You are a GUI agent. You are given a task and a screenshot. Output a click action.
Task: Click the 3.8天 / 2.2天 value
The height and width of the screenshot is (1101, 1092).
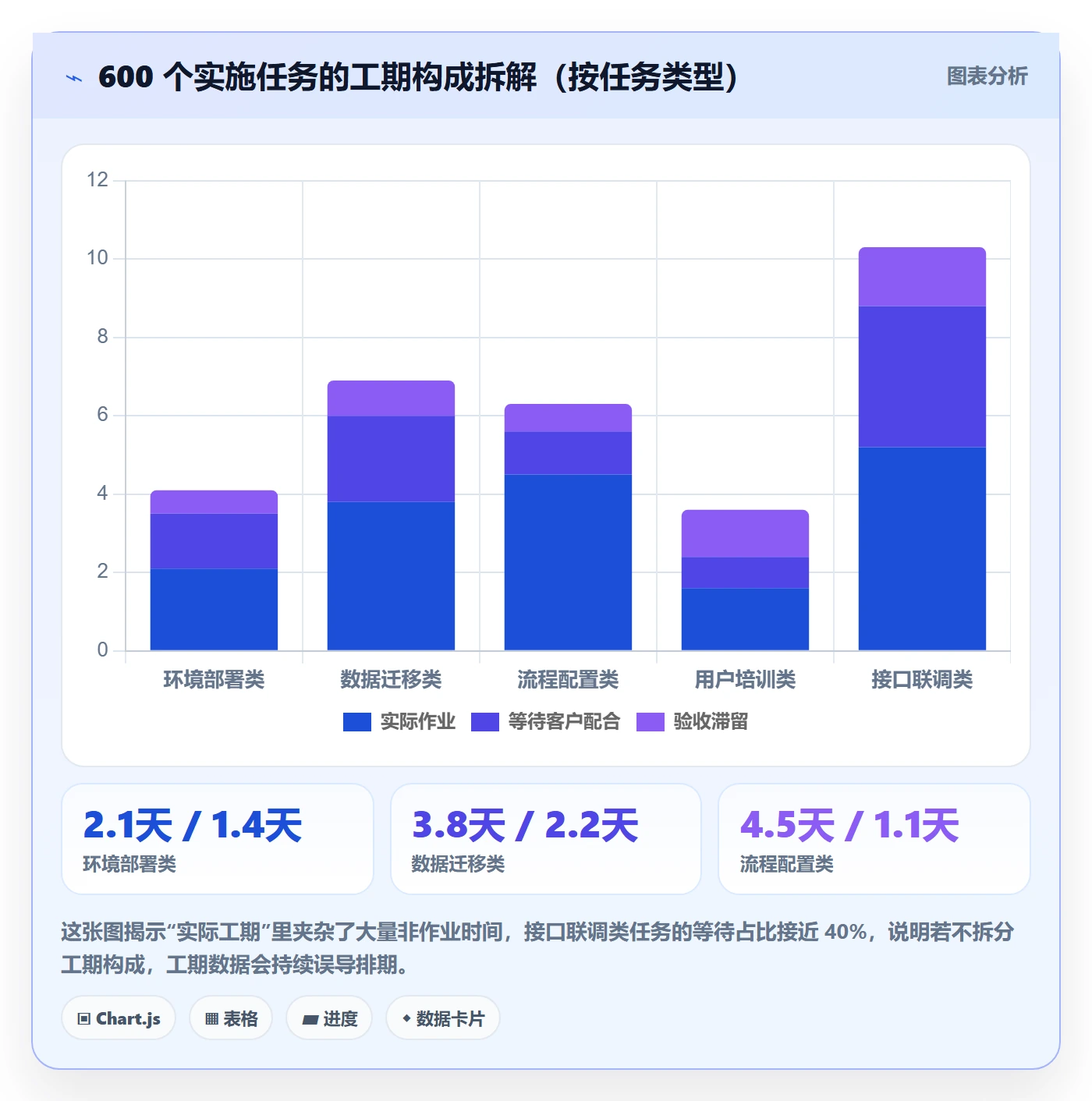pyautogui.click(x=525, y=825)
